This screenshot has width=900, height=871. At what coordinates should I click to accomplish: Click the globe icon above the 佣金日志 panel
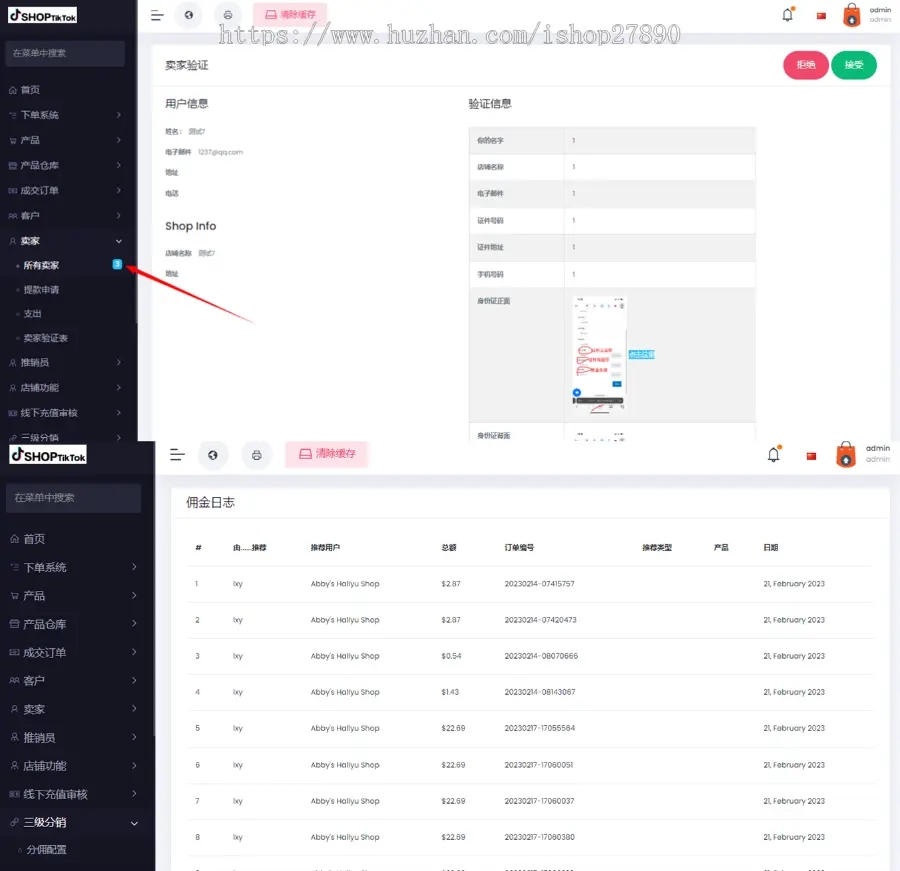[212, 455]
